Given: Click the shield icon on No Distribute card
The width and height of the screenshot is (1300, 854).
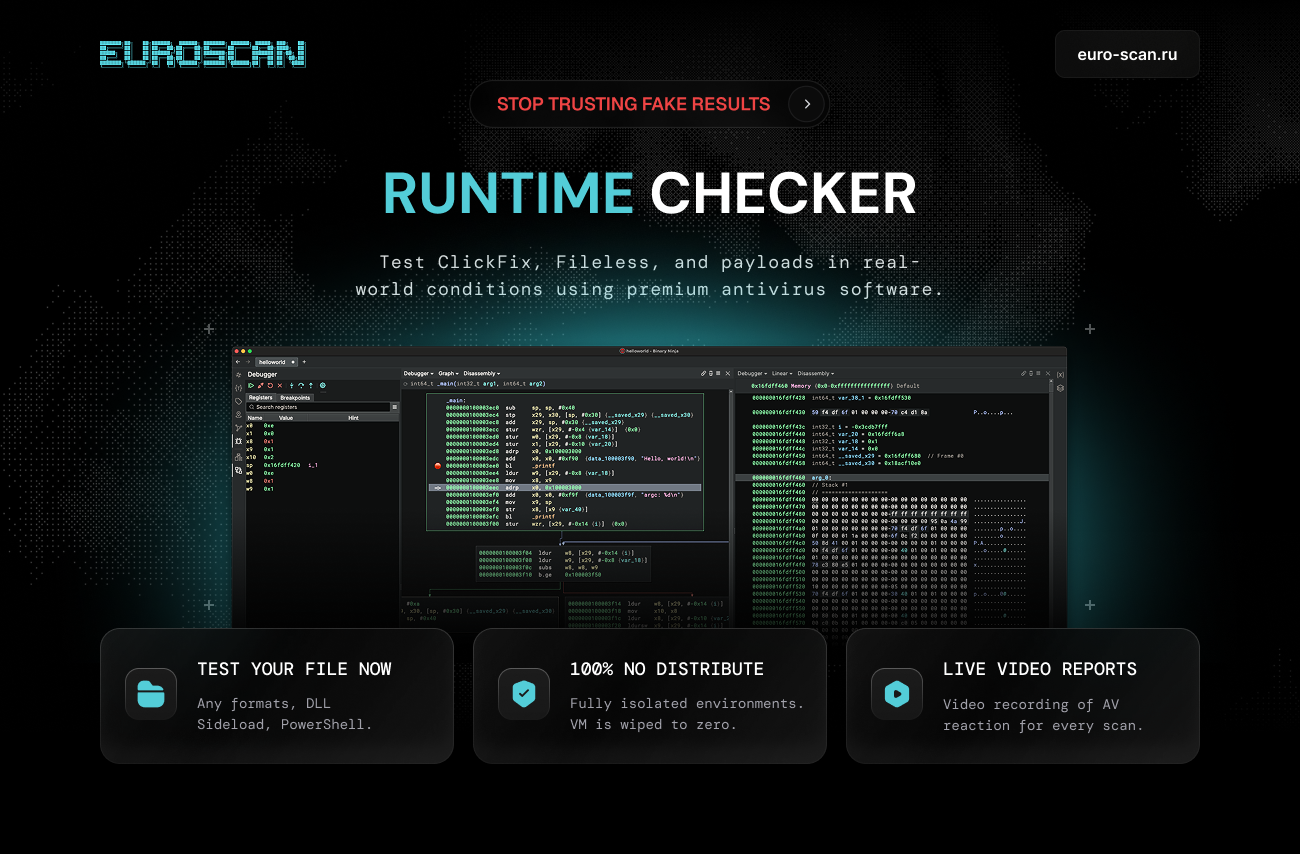Looking at the screenshot, I should point(524,694).
